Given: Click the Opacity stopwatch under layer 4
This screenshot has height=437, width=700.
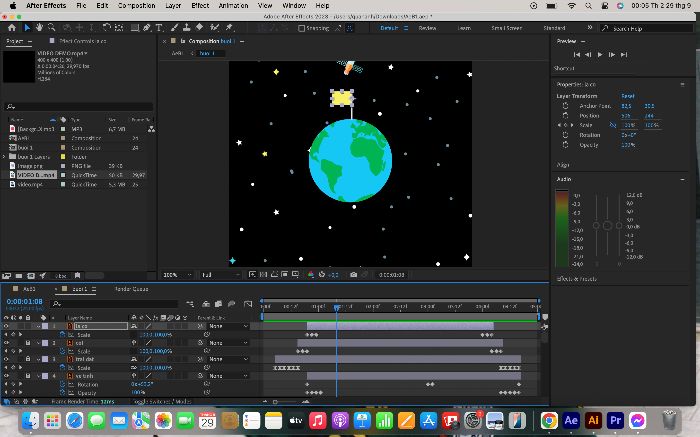Looking at the screenshot, I should pos(63,393).
